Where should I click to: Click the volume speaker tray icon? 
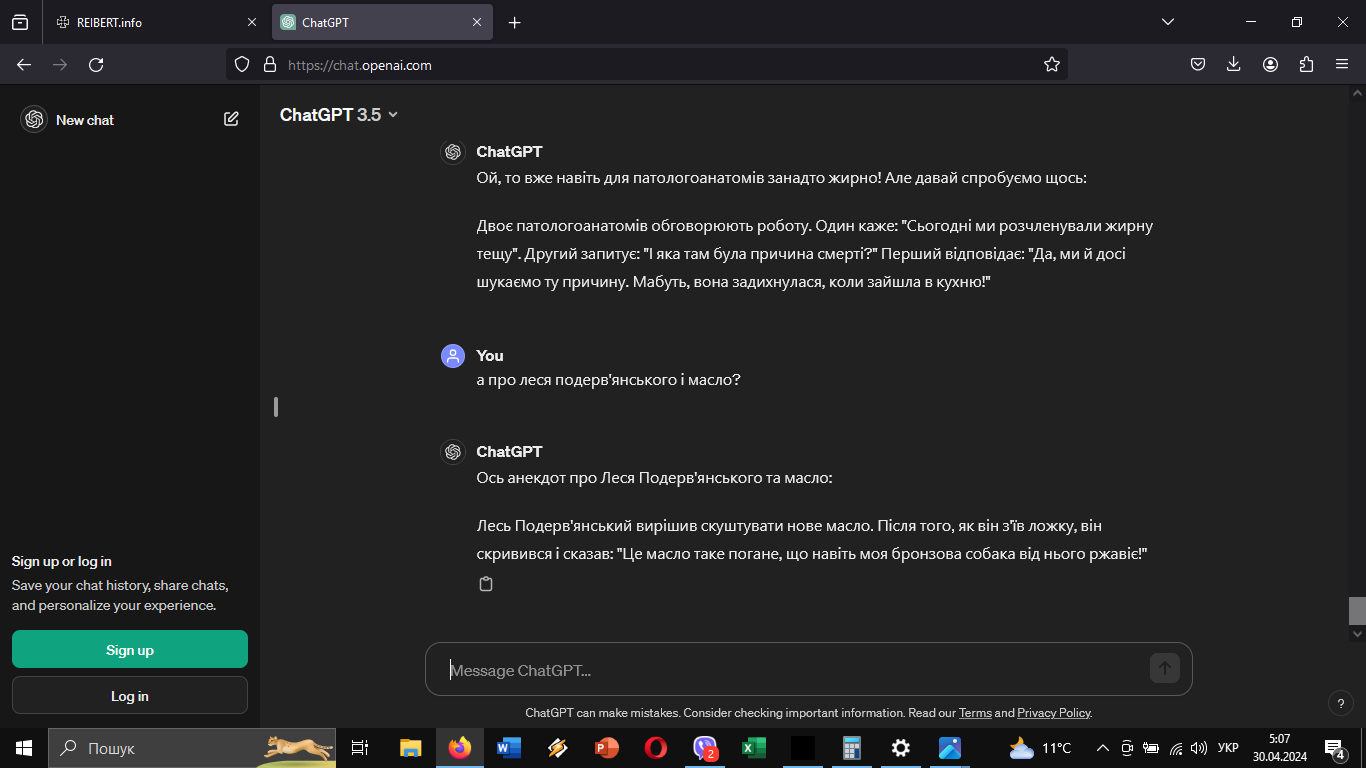(x=1199, y=748)
